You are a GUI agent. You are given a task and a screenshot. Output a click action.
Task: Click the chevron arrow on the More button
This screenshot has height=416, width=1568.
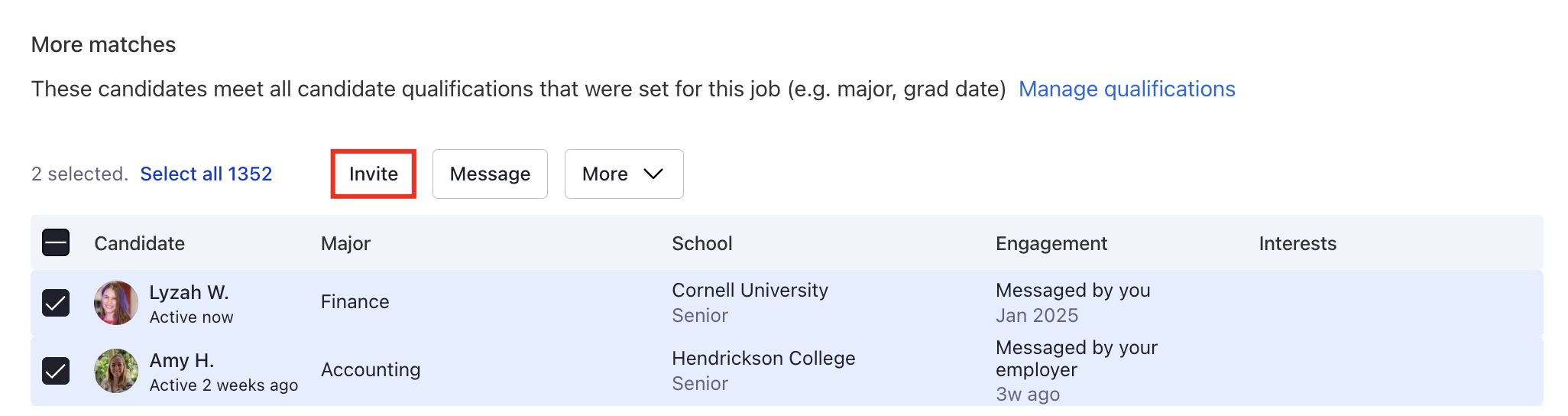click(x=653, y=174)
